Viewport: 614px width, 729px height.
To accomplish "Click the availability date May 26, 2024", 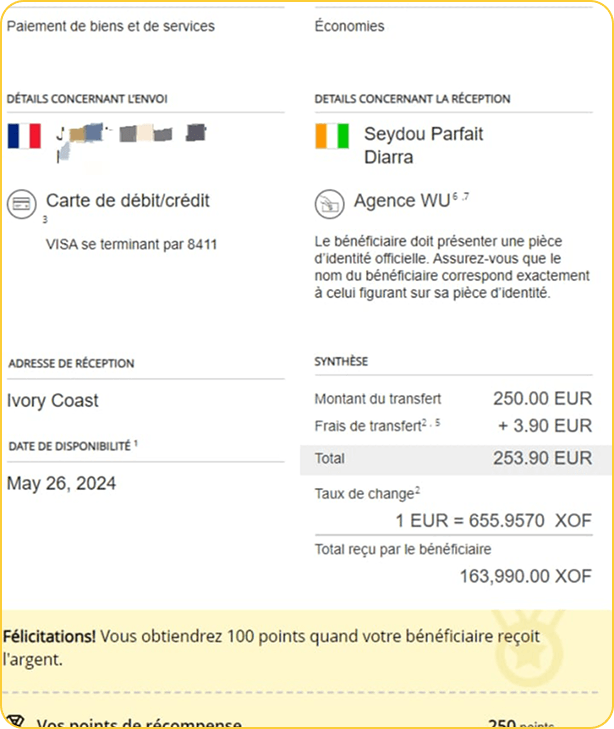I will click(62, 484).
